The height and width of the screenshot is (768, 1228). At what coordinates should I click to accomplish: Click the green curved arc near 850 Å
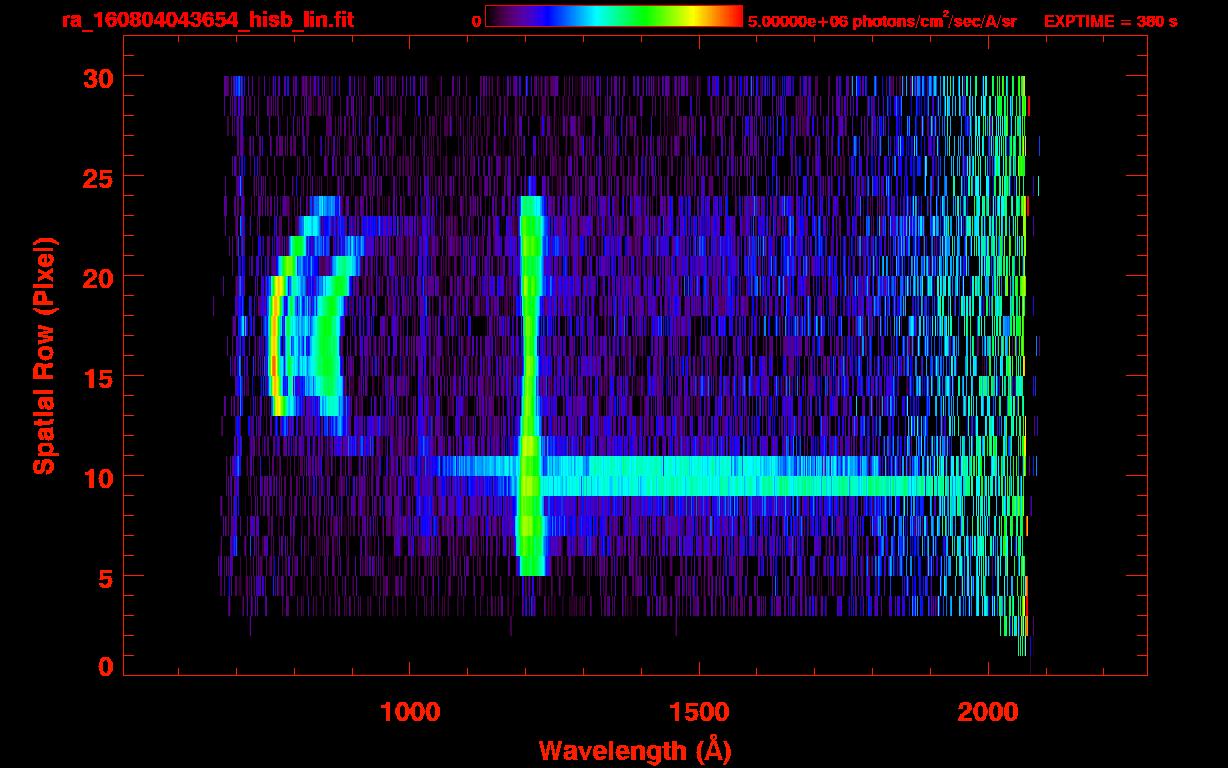click(328, 340)
